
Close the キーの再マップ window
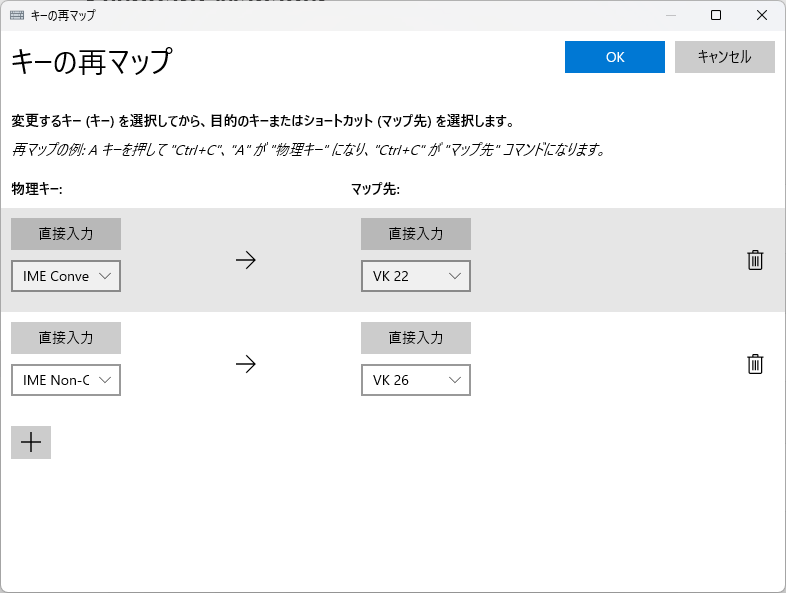pos(762,15)
